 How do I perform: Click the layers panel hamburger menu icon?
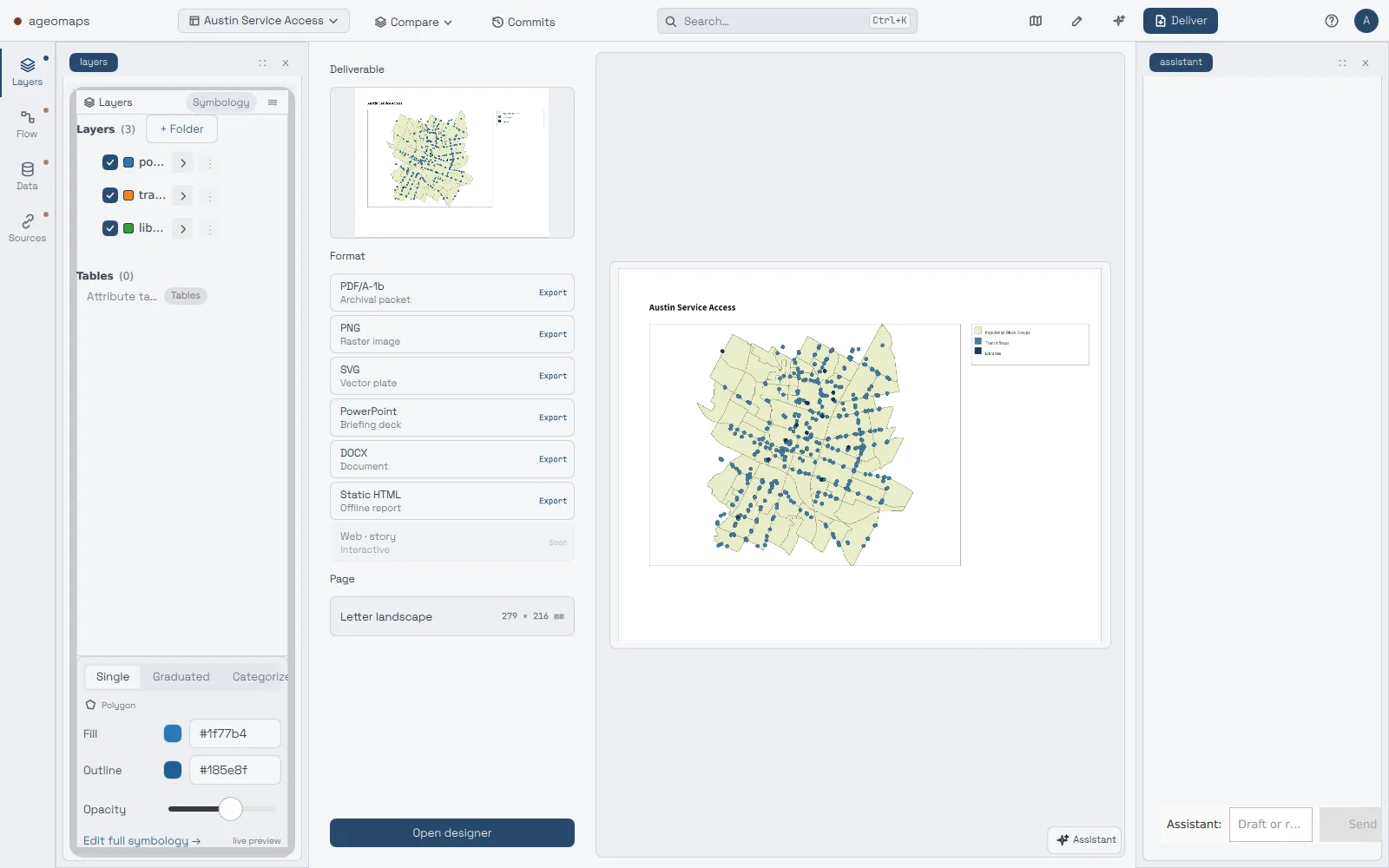pyautogui.click(x=273, y=102)
